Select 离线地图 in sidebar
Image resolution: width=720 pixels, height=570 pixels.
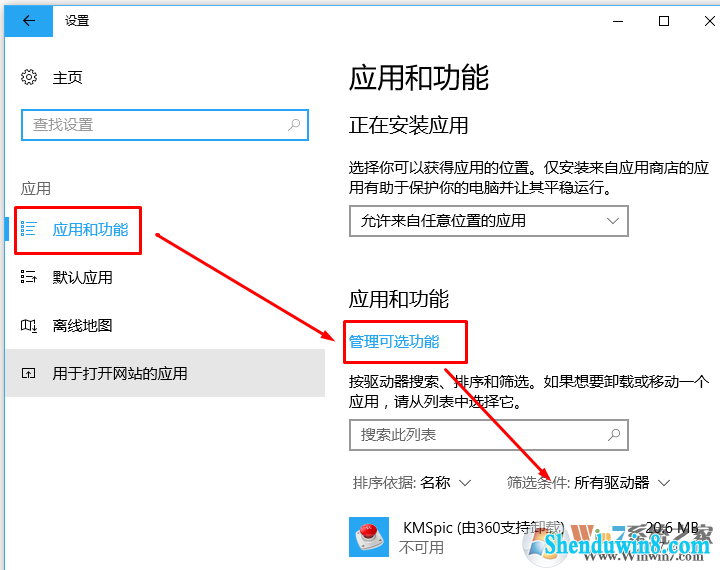pos(83,326)
